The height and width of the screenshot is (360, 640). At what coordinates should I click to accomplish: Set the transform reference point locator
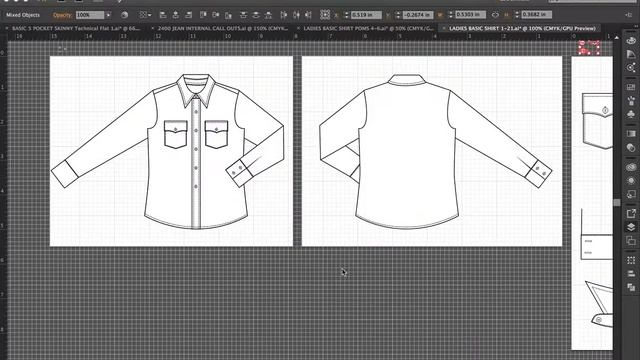point(325,15)
